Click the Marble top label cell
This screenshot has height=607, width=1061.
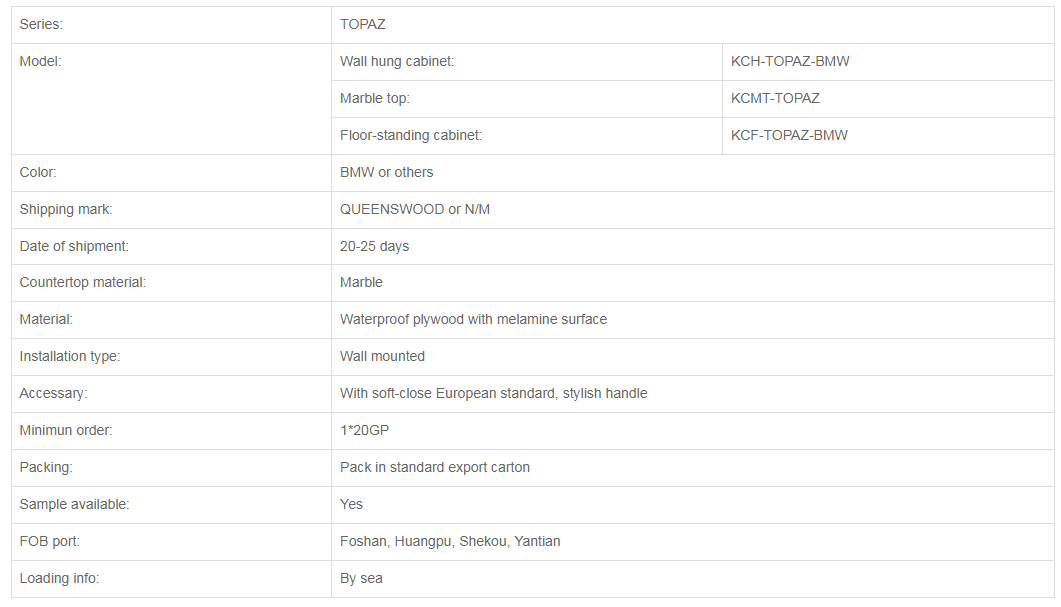(526, 99)
